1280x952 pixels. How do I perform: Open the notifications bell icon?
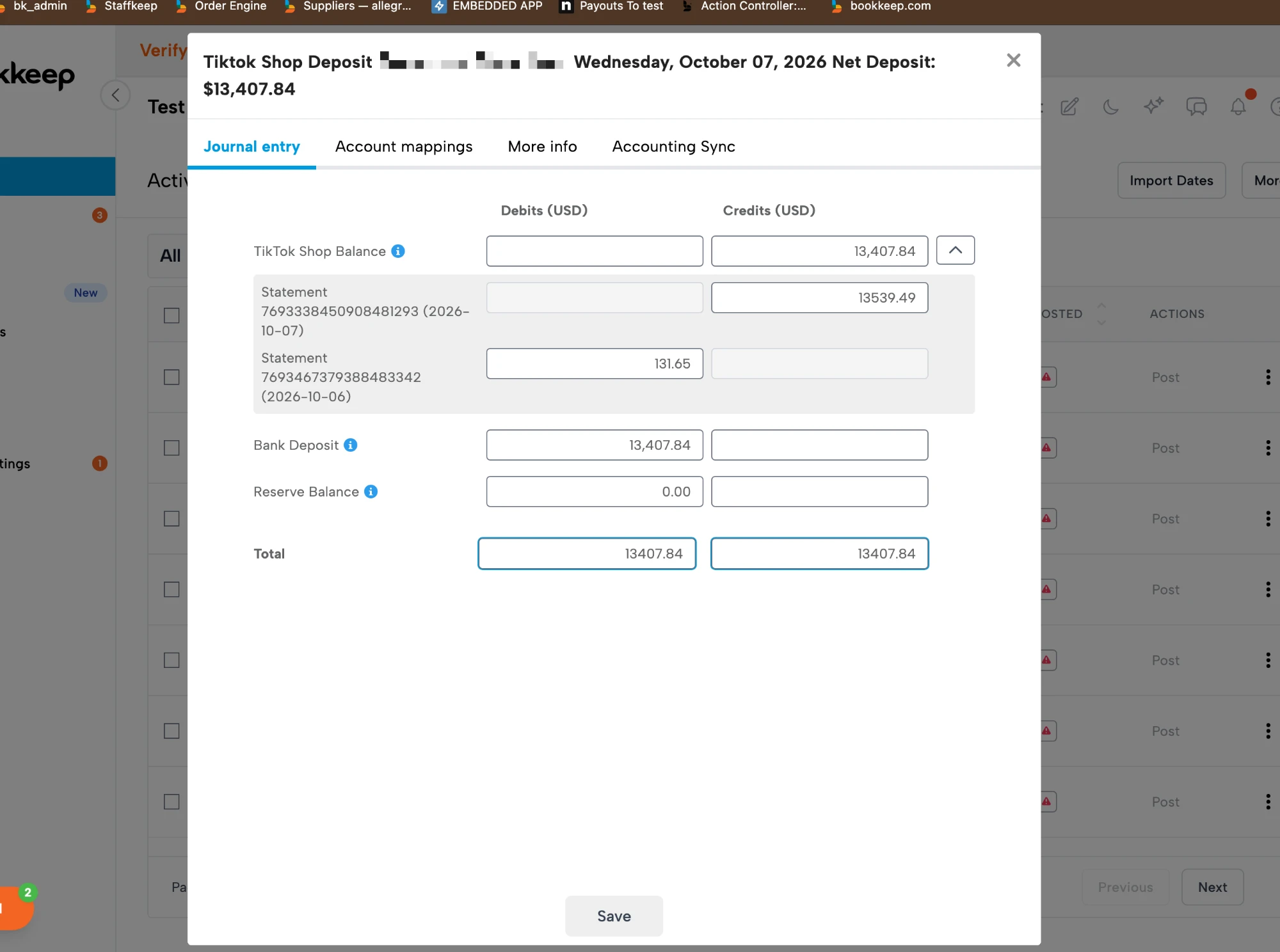tap(1238, 106)
